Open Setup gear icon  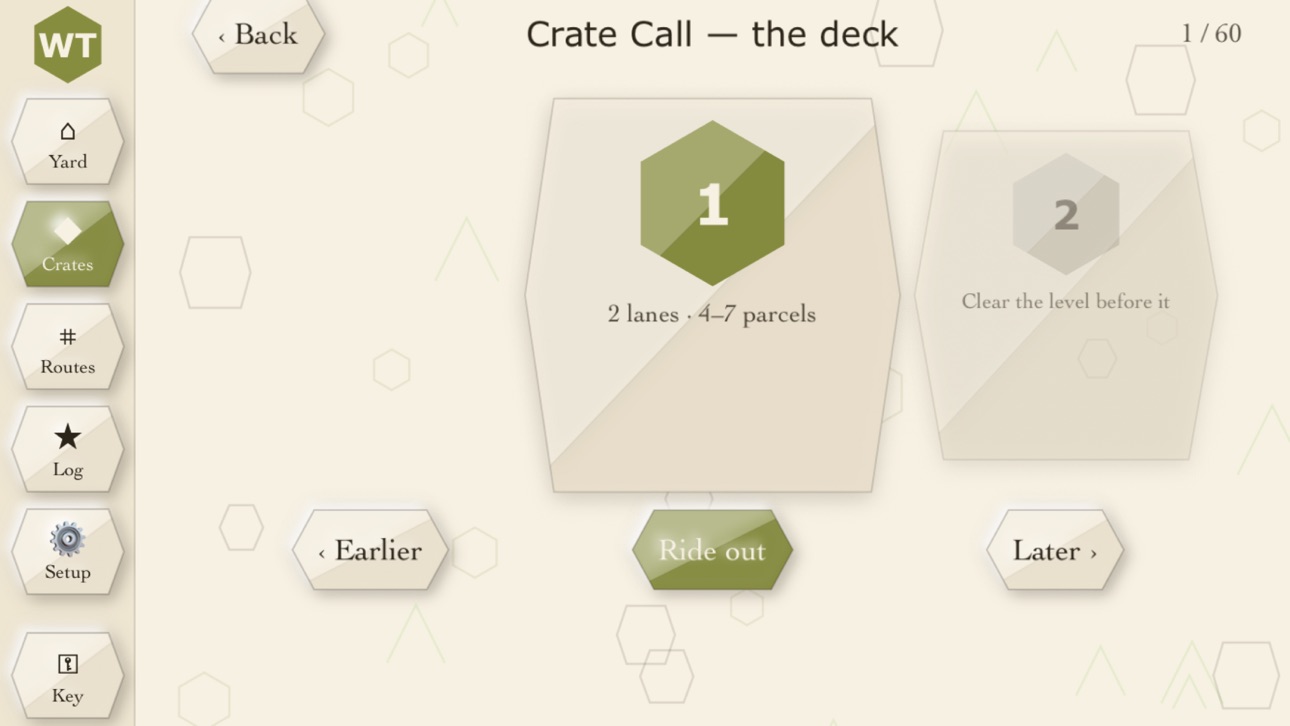click(67, 539)
